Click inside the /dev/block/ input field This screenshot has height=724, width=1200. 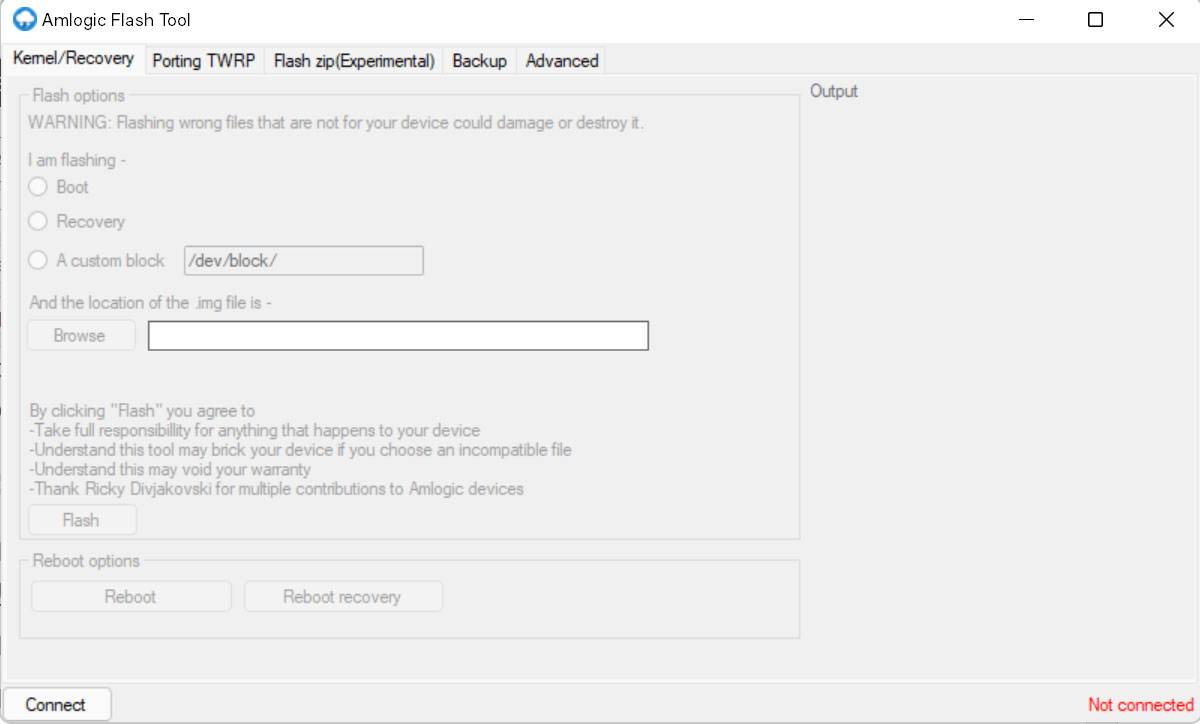click(x=303, y=260)
